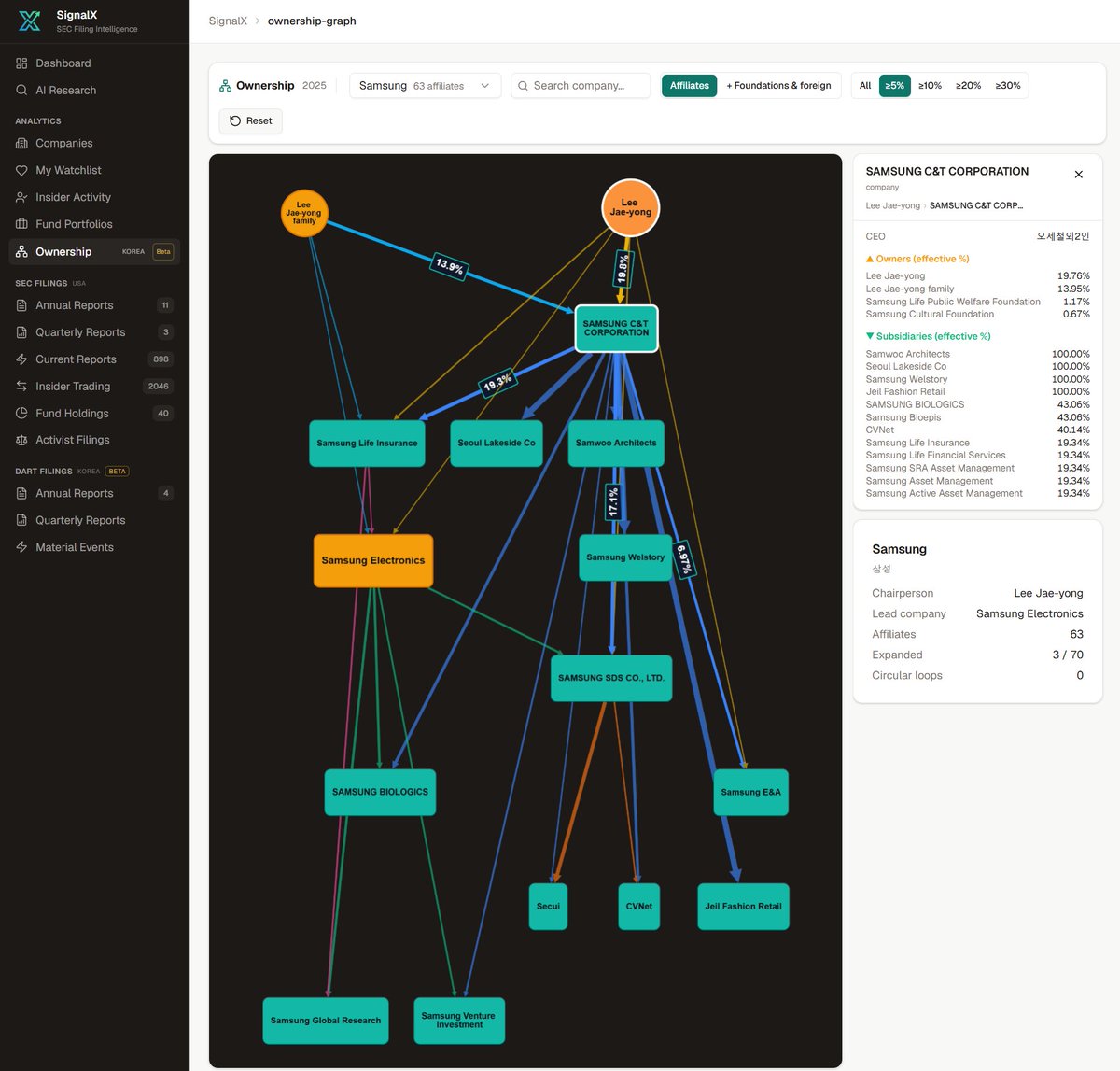Viewport: 1120px width, 1071px height.
Task: Open DART Quarterly Reports document icon
Action: [21, 521]
